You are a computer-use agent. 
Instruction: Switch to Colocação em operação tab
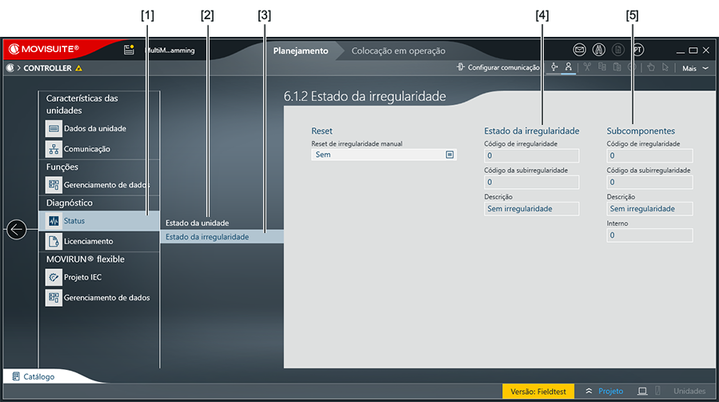[x=398, y=50]
